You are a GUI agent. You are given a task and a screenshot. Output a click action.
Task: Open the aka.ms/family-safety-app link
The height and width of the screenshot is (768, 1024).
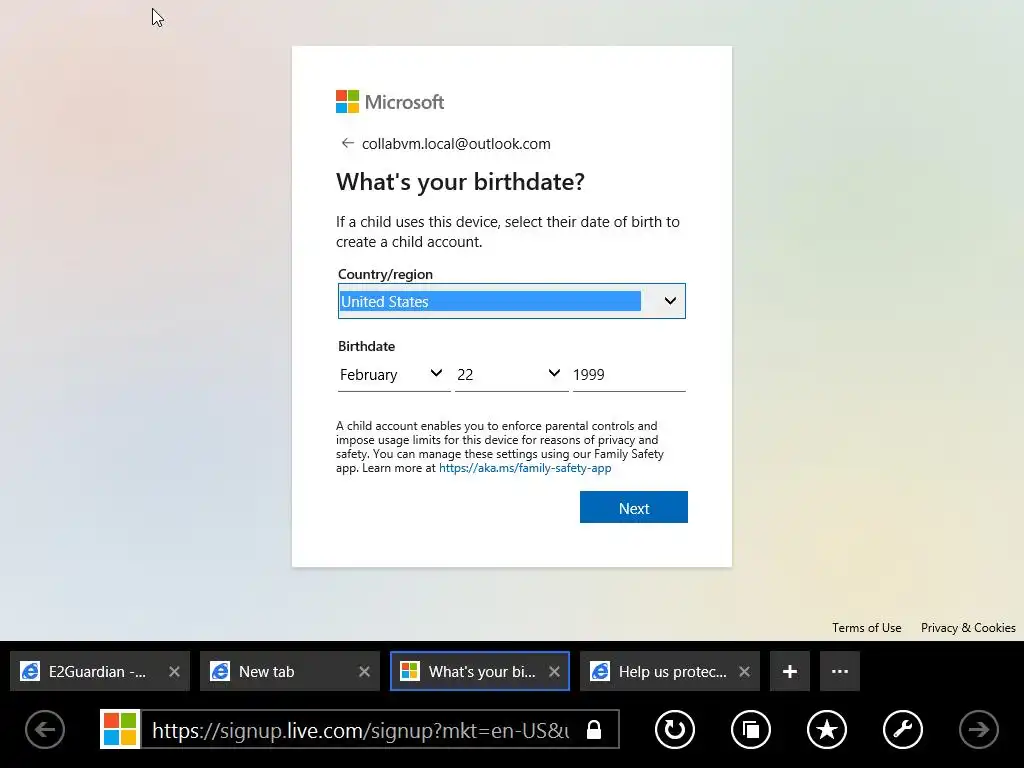(524, 468)
